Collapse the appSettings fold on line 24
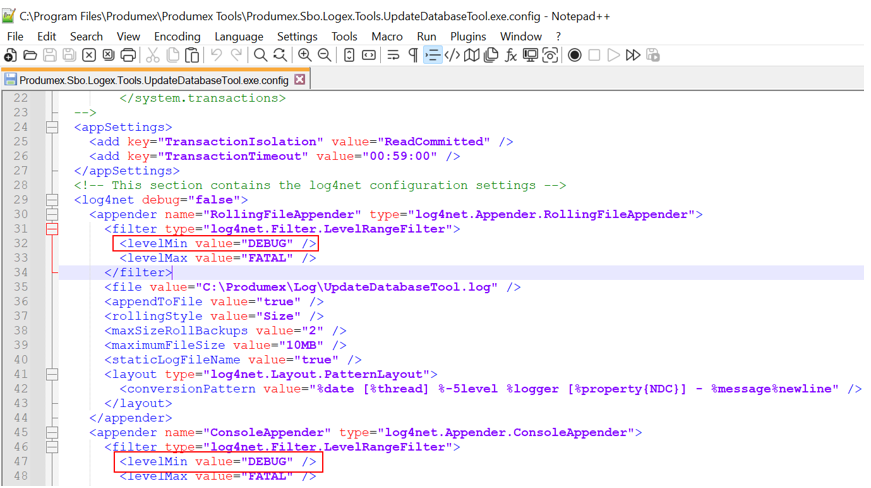871x488 pixels. pyautogui.click(x=52, y=128)
